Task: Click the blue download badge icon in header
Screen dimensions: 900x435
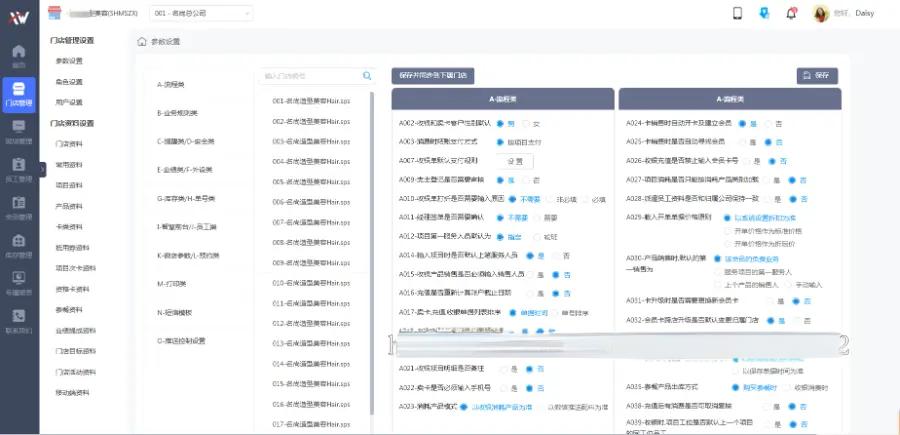Action: pos(764,13)
